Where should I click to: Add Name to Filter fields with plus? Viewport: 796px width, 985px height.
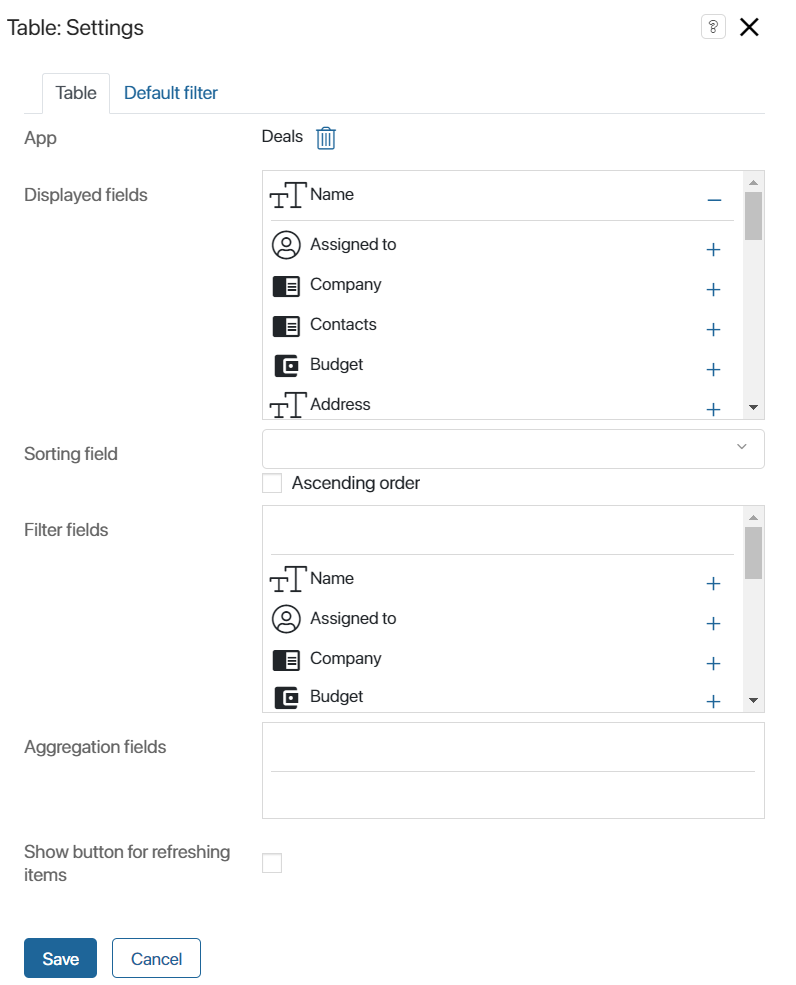pyautogui.click(x=713, y=584)
